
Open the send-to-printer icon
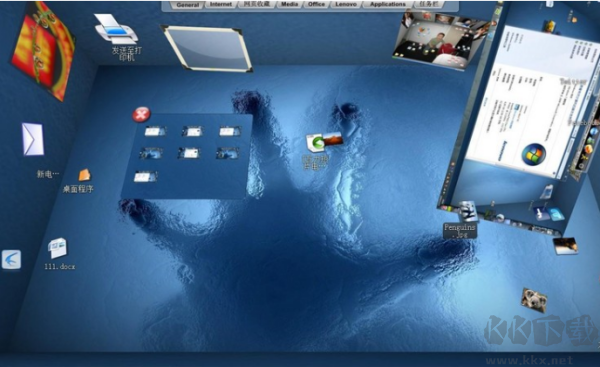(116, 29)
